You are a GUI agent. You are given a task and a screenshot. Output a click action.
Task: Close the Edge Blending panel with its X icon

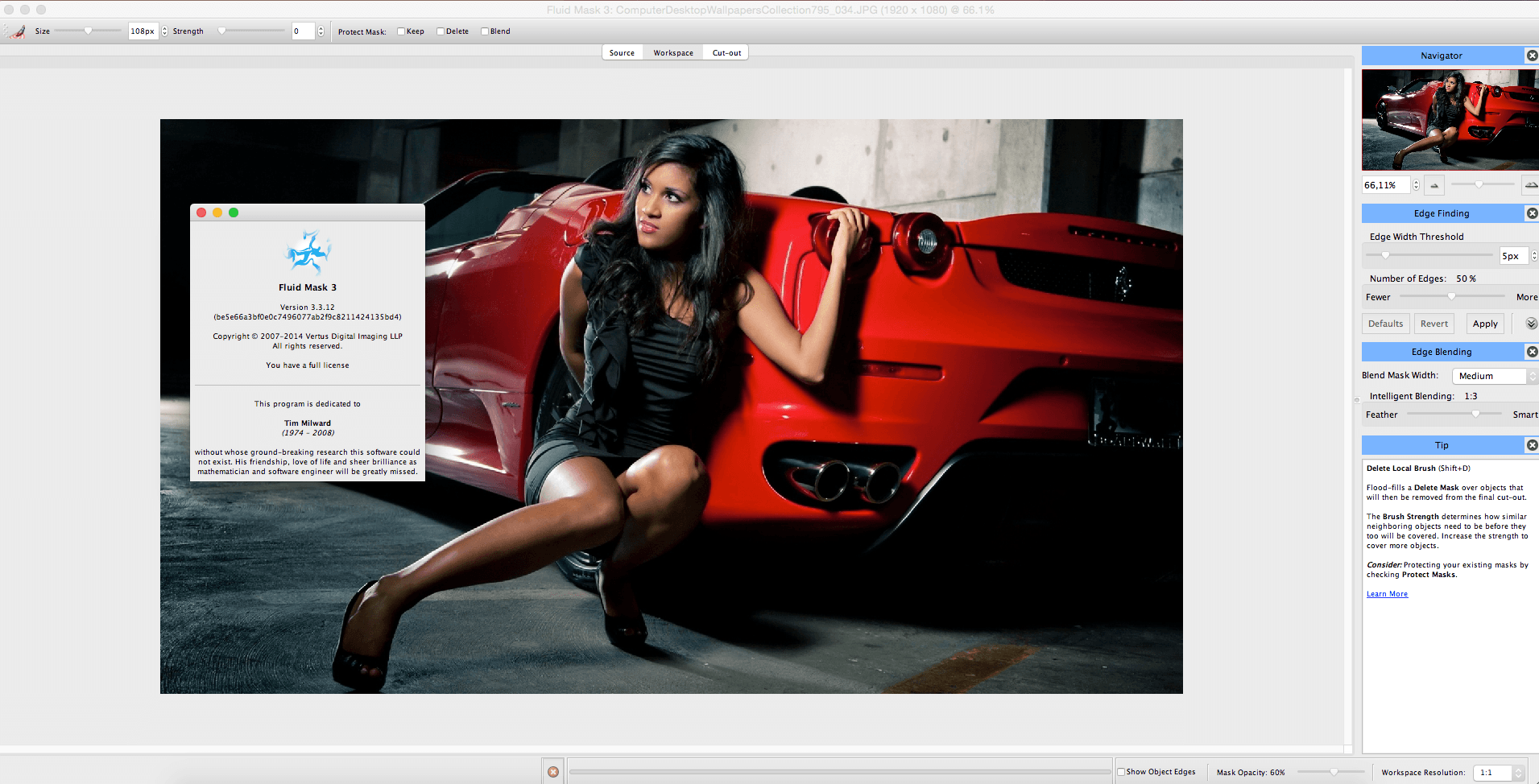pyautogui.click(x=1532, y=352)
